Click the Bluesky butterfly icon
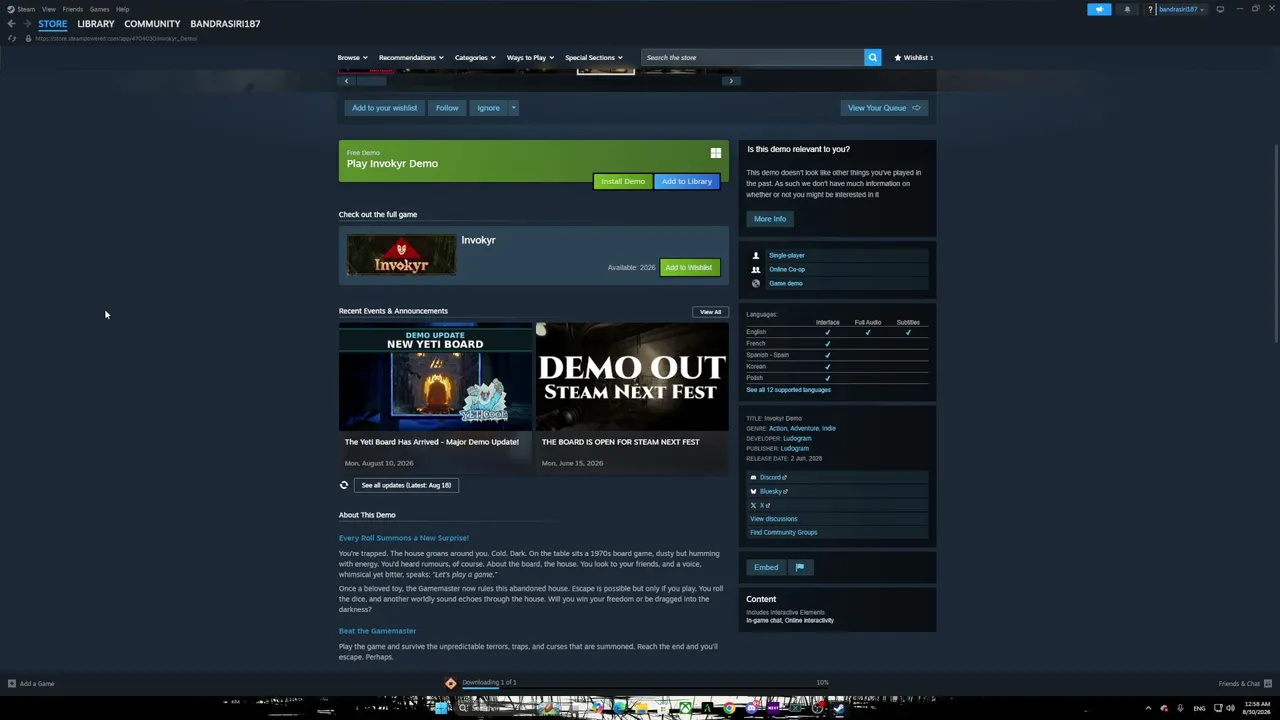The height and width of the screenshot is (720, 1280). click(x=753, y=492)
